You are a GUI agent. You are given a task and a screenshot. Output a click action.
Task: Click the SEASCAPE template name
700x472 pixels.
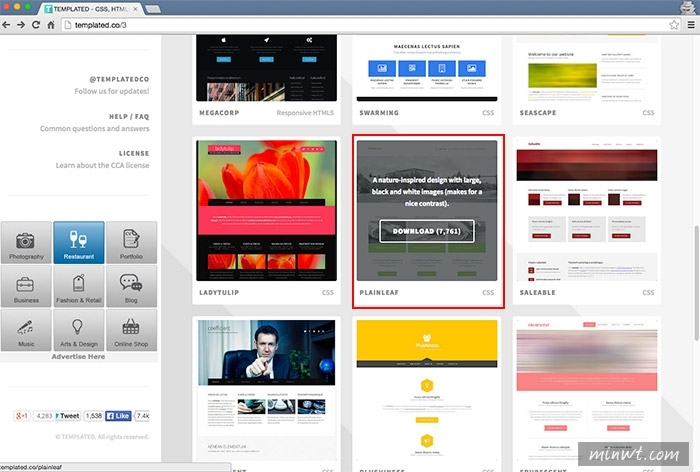point(538,113)
